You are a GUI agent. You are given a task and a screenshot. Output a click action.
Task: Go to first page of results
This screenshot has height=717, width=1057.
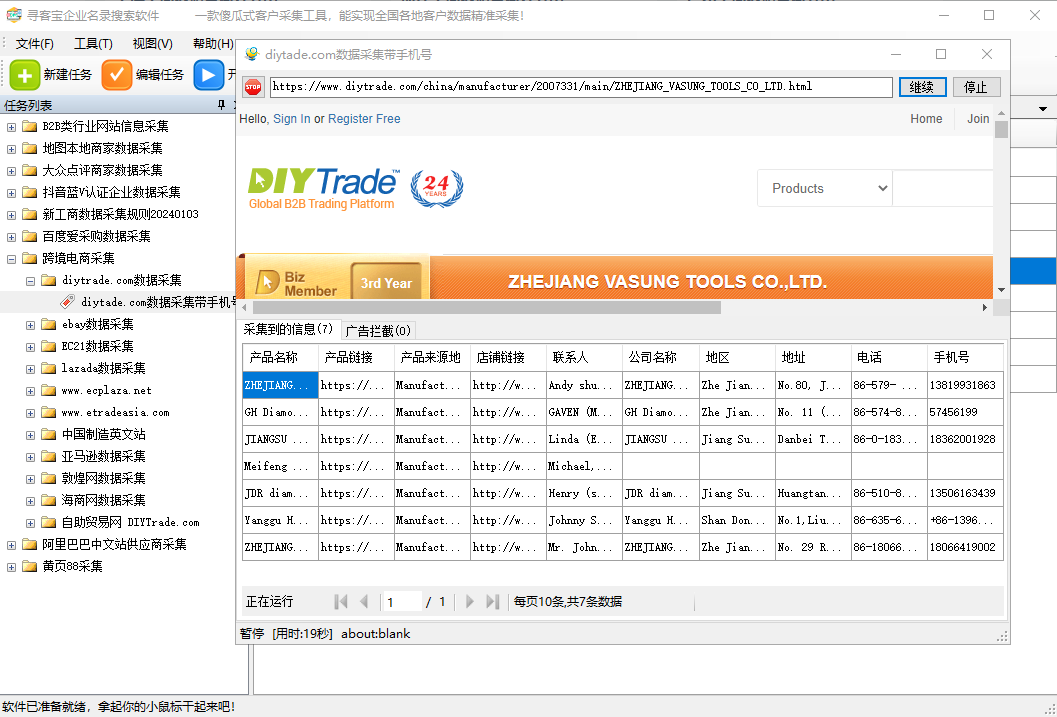tap(341, 602)
